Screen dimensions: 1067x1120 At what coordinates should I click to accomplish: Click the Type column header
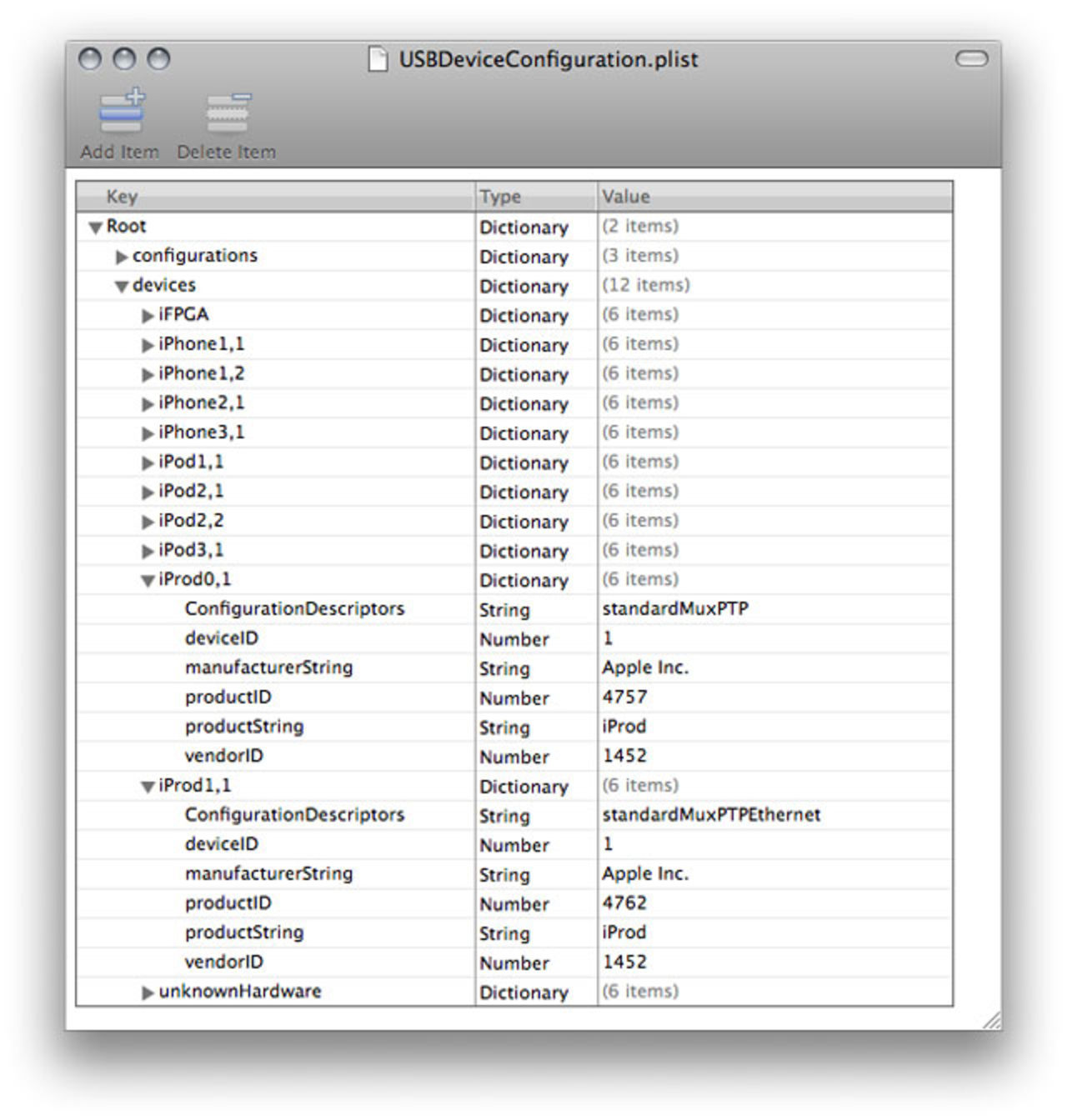tap(535, 197)
